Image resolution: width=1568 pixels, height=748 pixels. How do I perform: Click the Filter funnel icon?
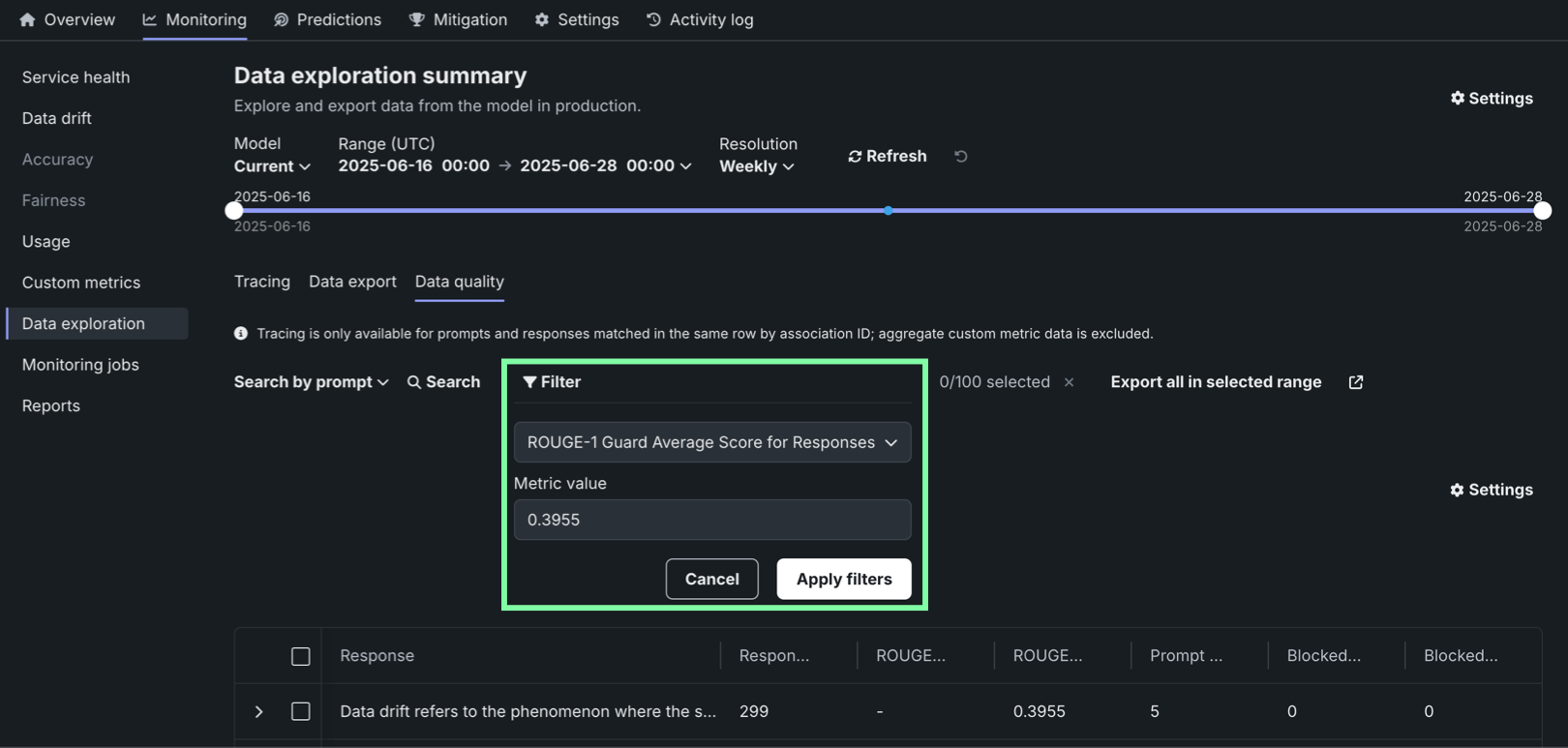click(x=529, y=382)
